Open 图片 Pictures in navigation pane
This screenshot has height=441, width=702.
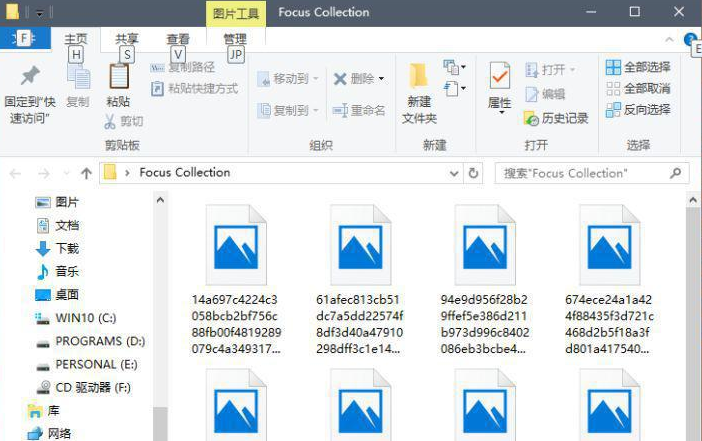57,202
